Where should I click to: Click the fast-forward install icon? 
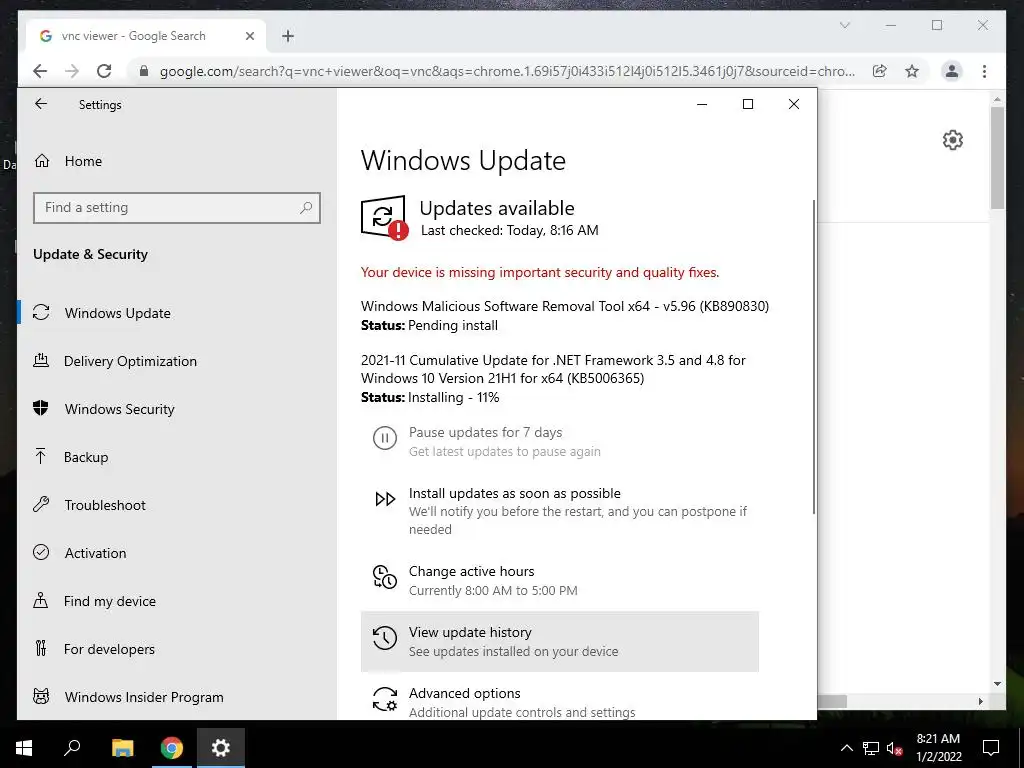coord(385,499)
